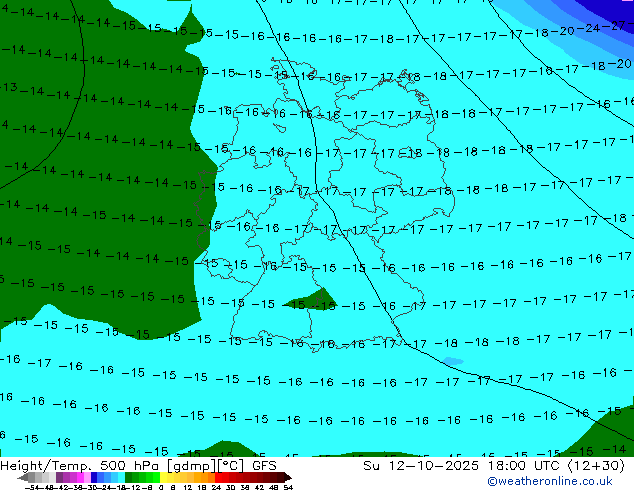Screen dimensions: 634x490
Task: Click the '54' value at the end of the legend scale
Action: click(288, 487)
